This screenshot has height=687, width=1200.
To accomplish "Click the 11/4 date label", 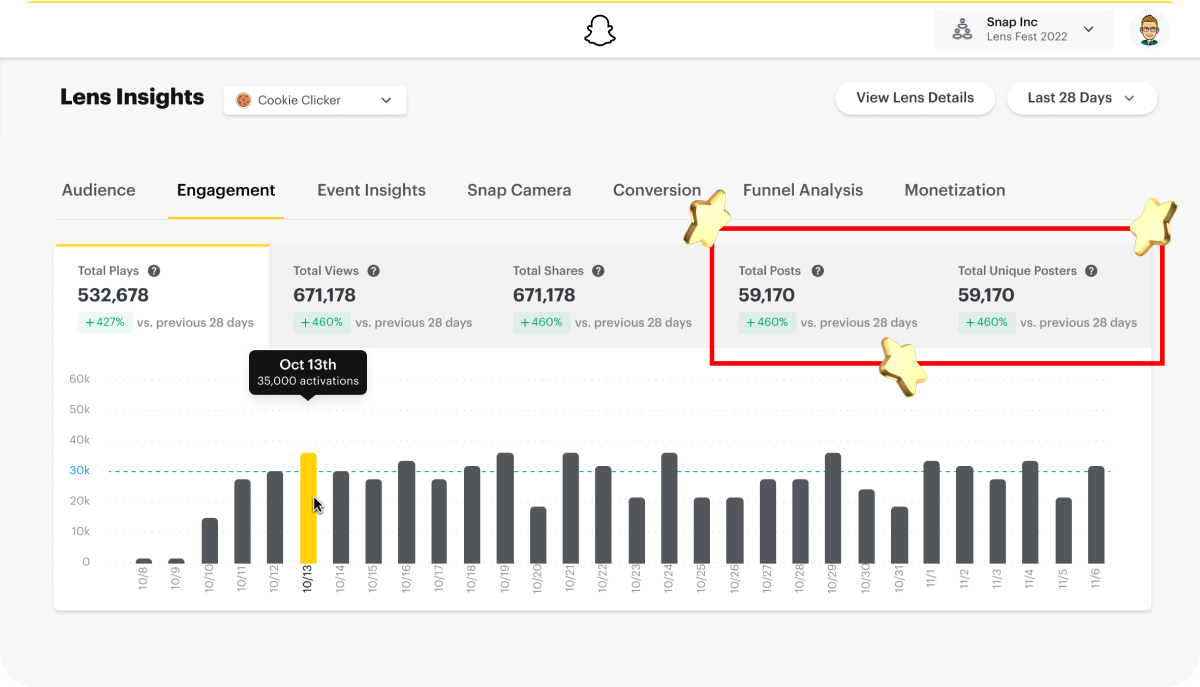I will tap(1030, 580).
